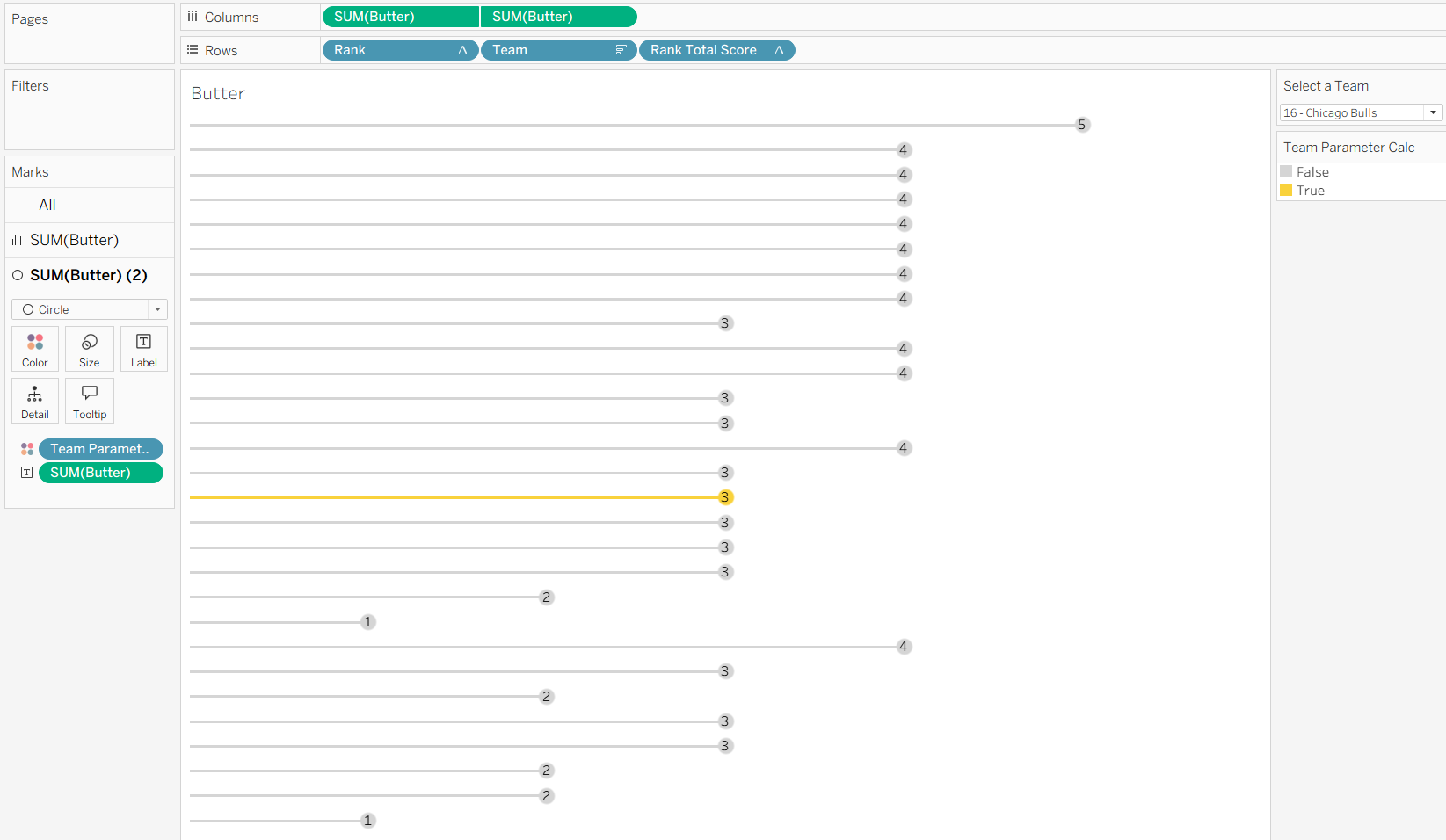The image size is (1446, 840).
Task: Open the Circle mark type dropdown
Action: click(x=90, y=309)
